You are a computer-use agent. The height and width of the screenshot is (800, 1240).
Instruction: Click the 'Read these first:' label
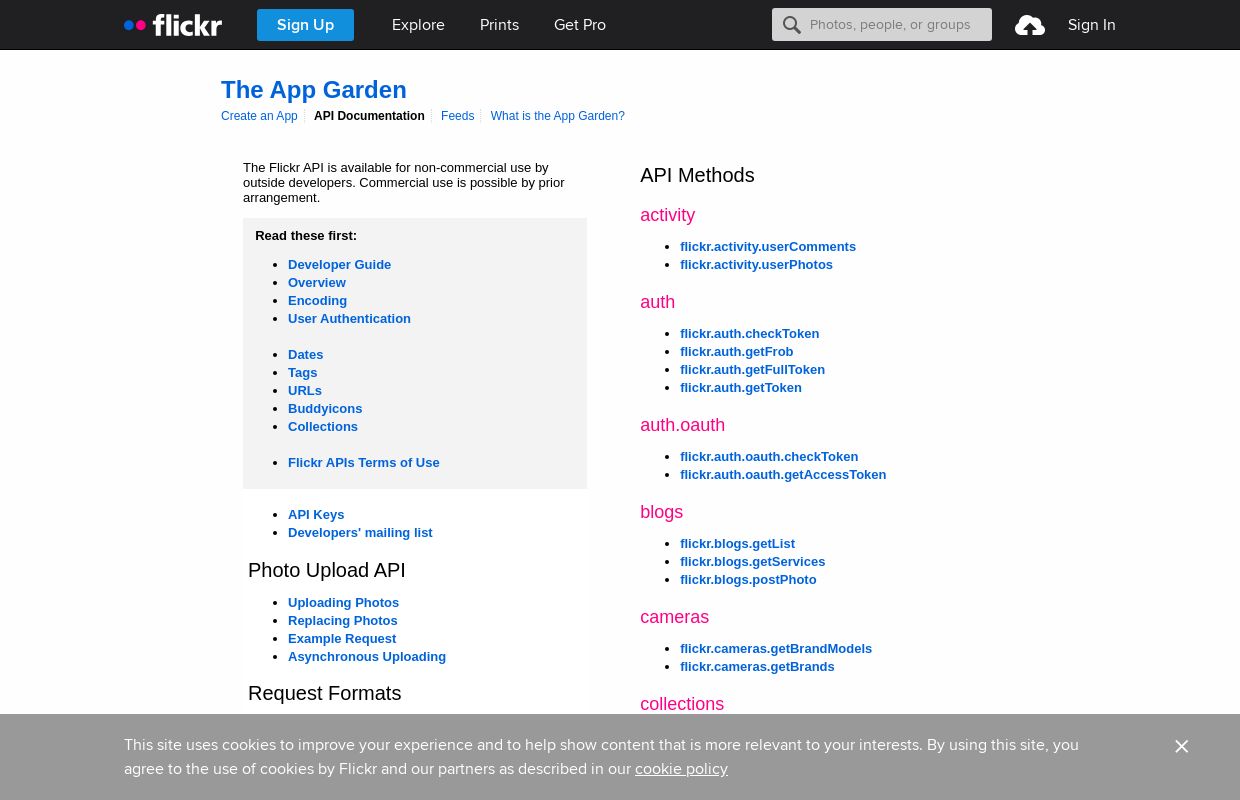click(x=306, y=236)
